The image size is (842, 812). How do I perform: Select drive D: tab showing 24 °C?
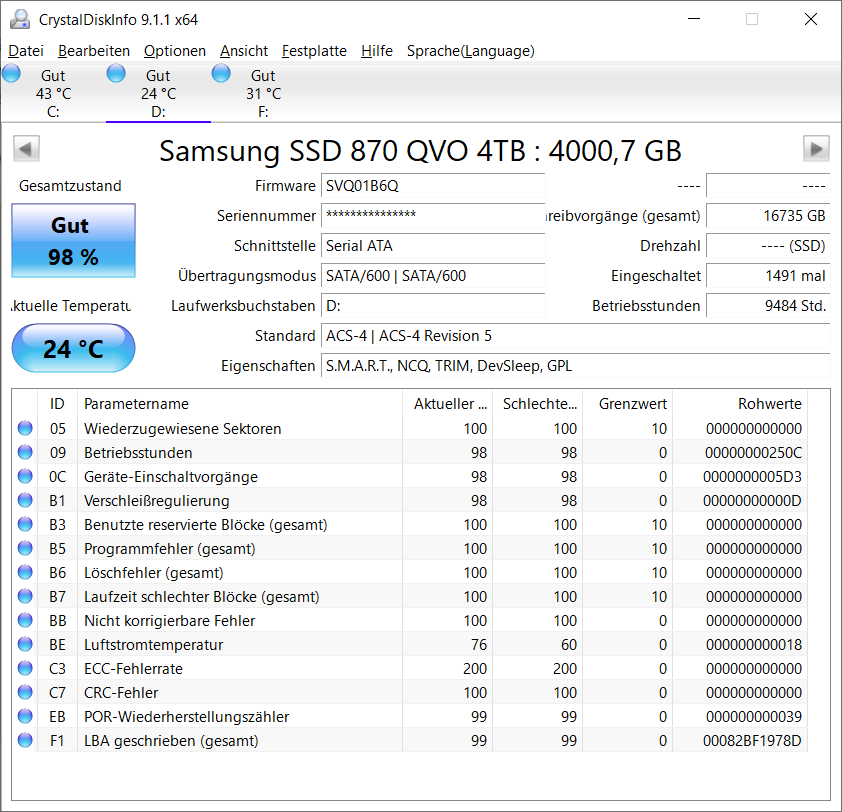coord(158,93)
